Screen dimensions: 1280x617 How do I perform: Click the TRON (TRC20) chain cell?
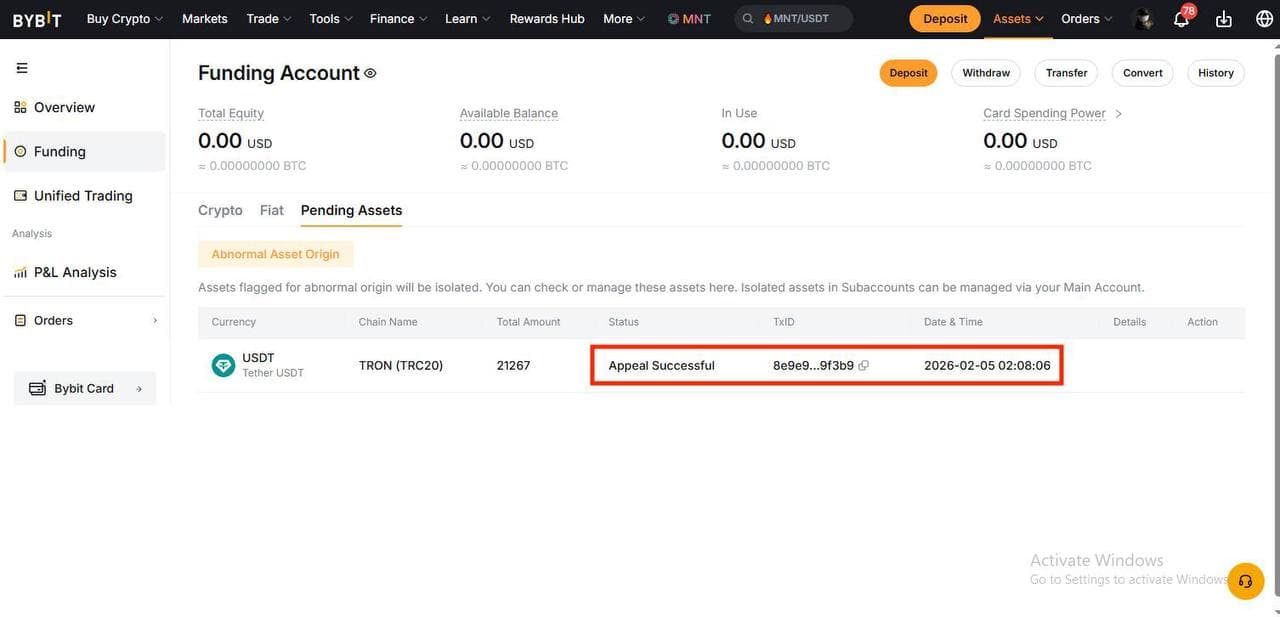(401, 365)
